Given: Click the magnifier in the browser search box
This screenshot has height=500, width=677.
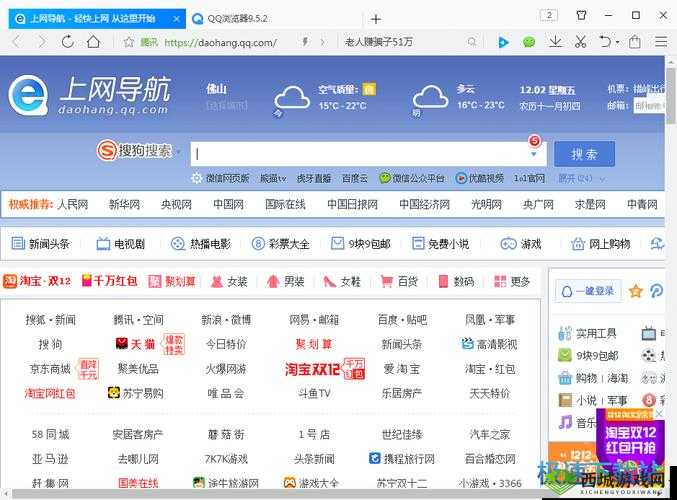Looking at the screenshot, I should click(472, 42).
